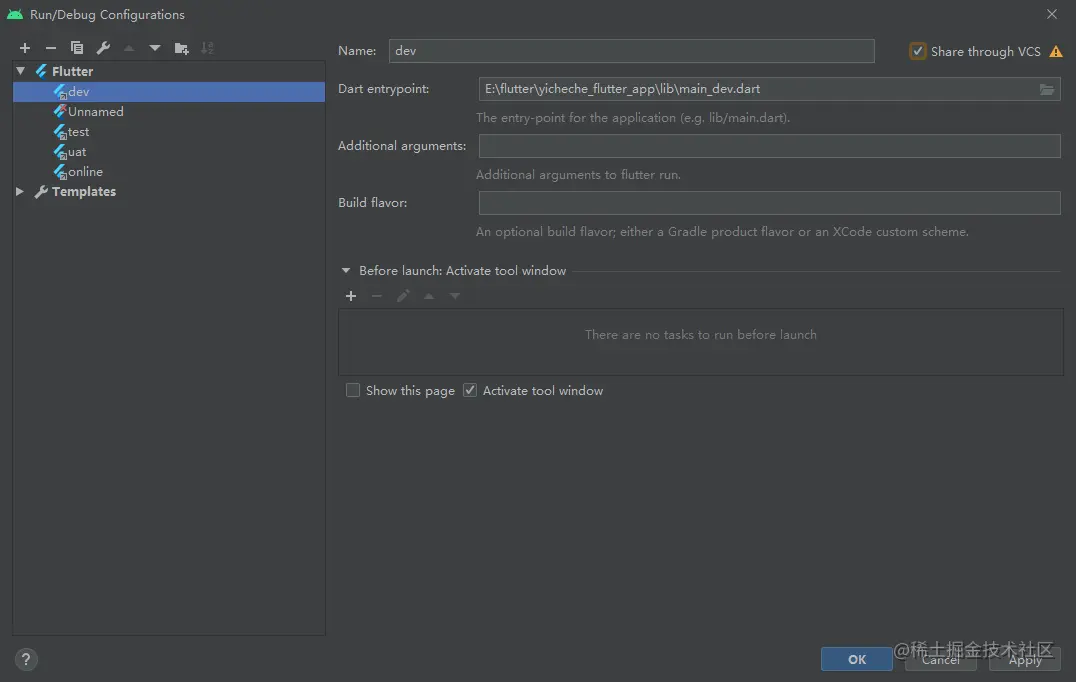This screenshot has height=682, width=1076.
Task: Browse for Dart entrypoint file
Action: (x=1047, y=89)
